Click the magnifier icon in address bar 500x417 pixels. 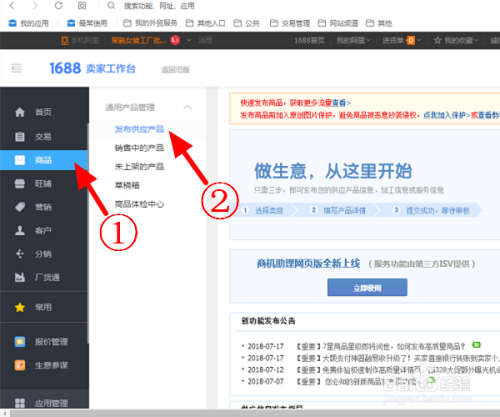[111, 6]
